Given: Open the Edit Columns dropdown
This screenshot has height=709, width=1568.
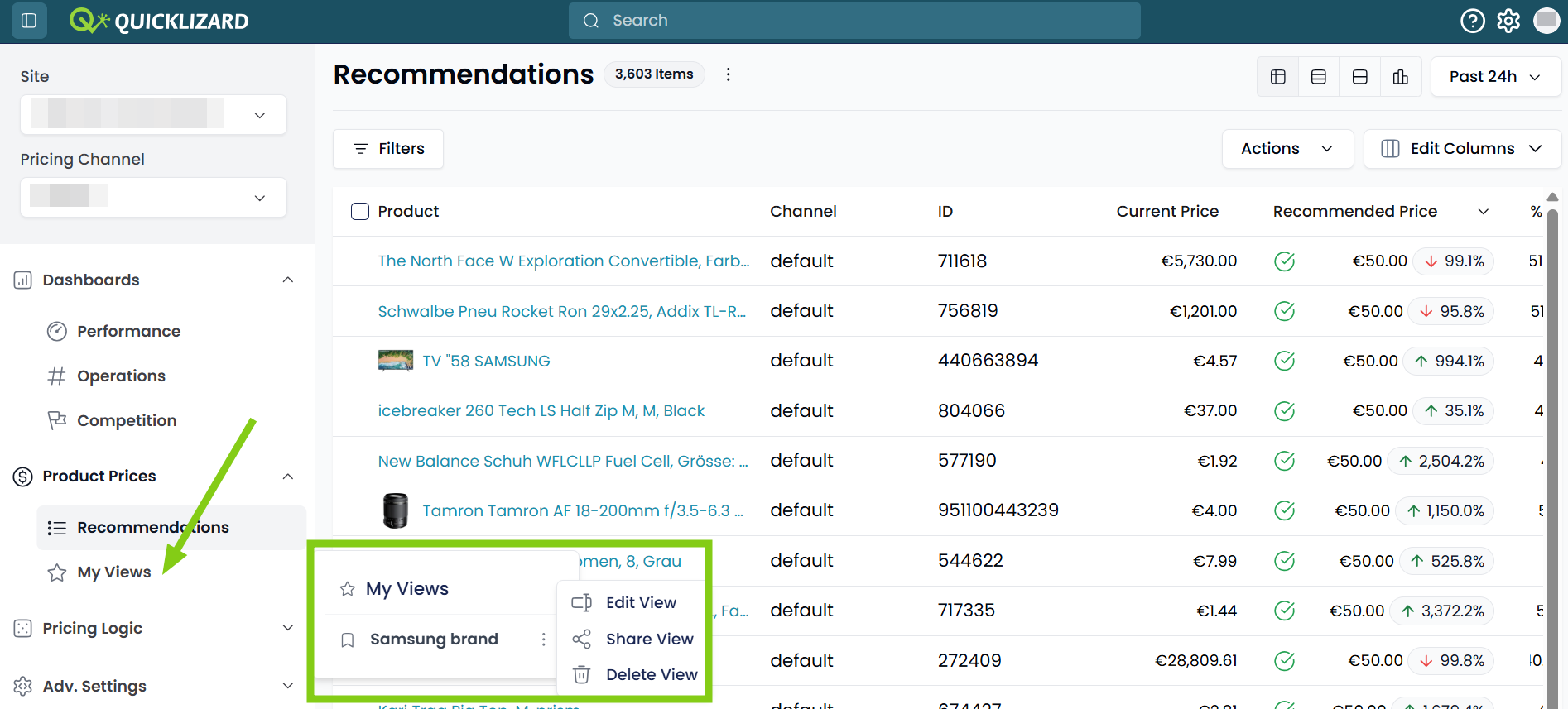Looking at the screenshot, I should pos(1462,149).
